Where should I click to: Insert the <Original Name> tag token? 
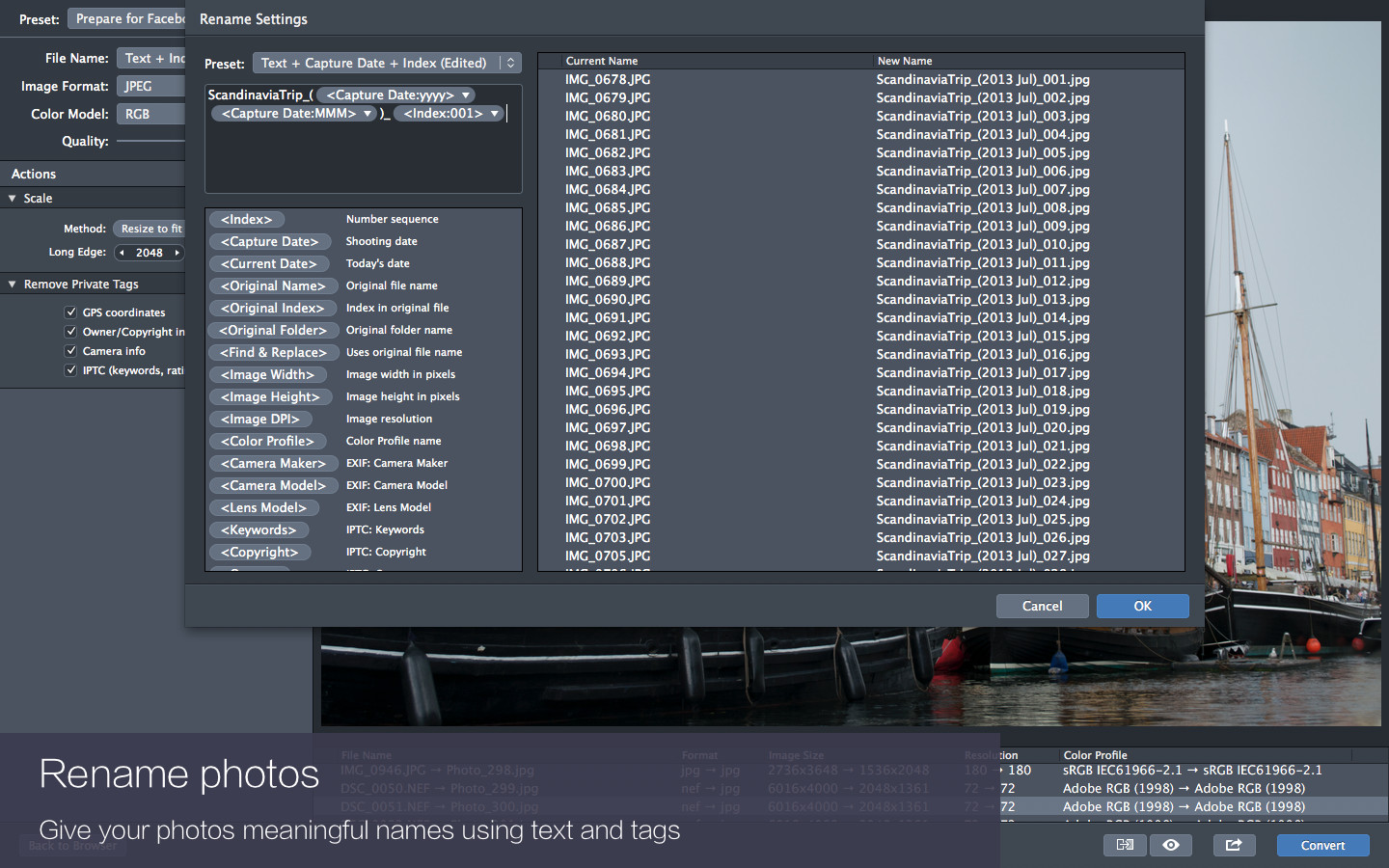(274, 286)
